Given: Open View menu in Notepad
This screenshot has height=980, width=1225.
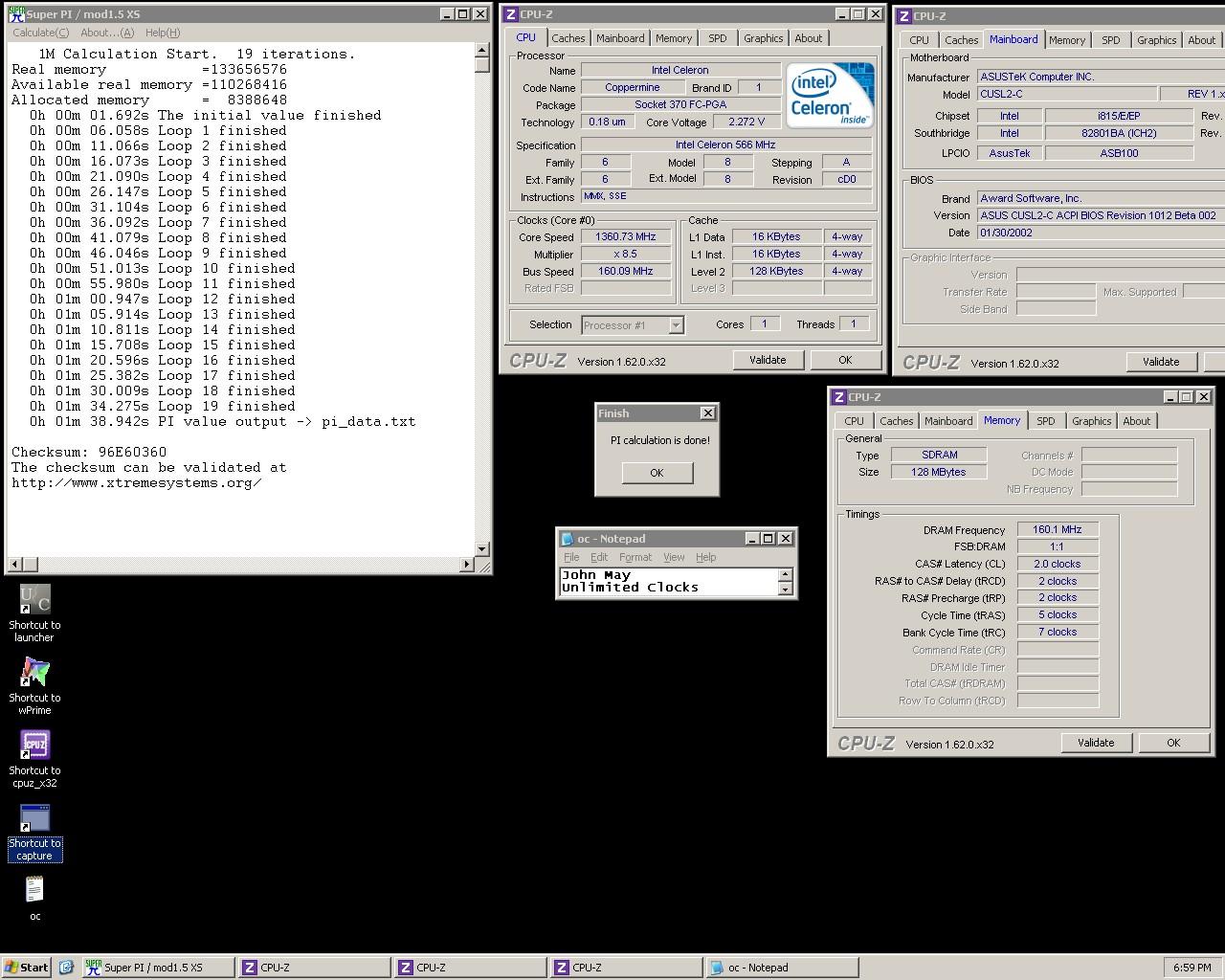Looking at the screenshot, I should point(674,557).
